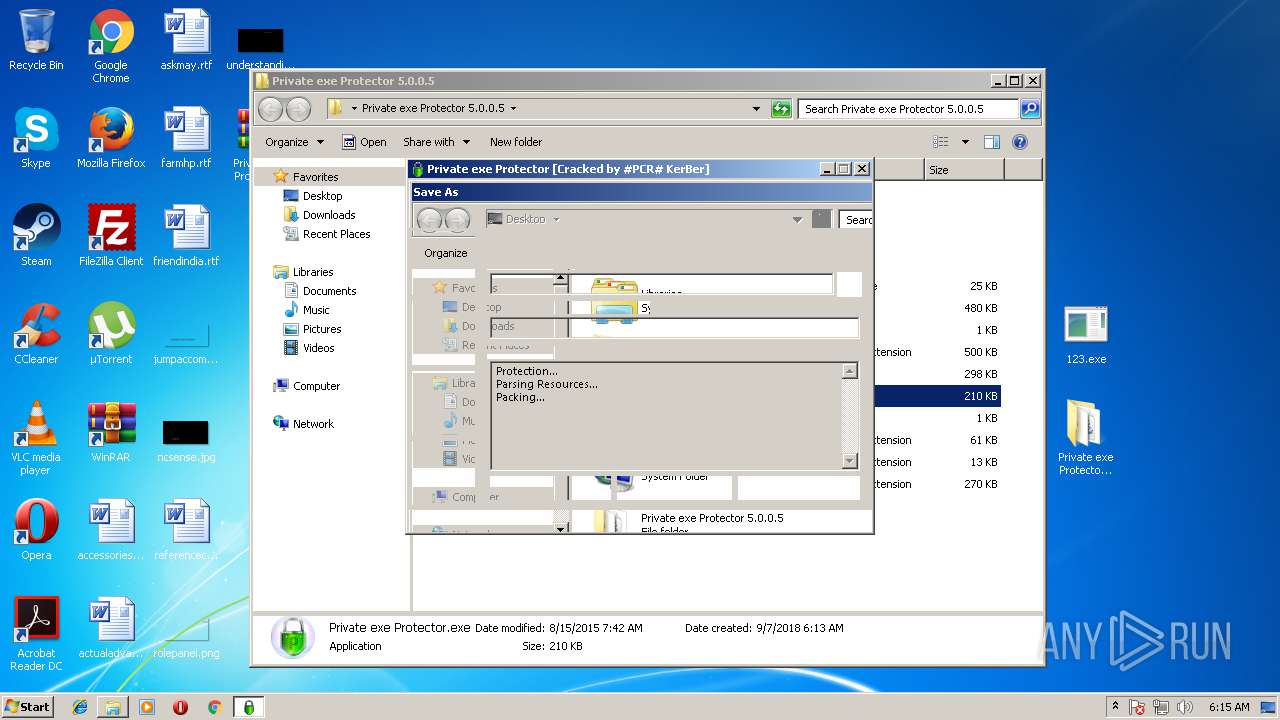Open the Save As location dropdown
Viewport: 1280px width, 720px height.
tap(797, 219)
